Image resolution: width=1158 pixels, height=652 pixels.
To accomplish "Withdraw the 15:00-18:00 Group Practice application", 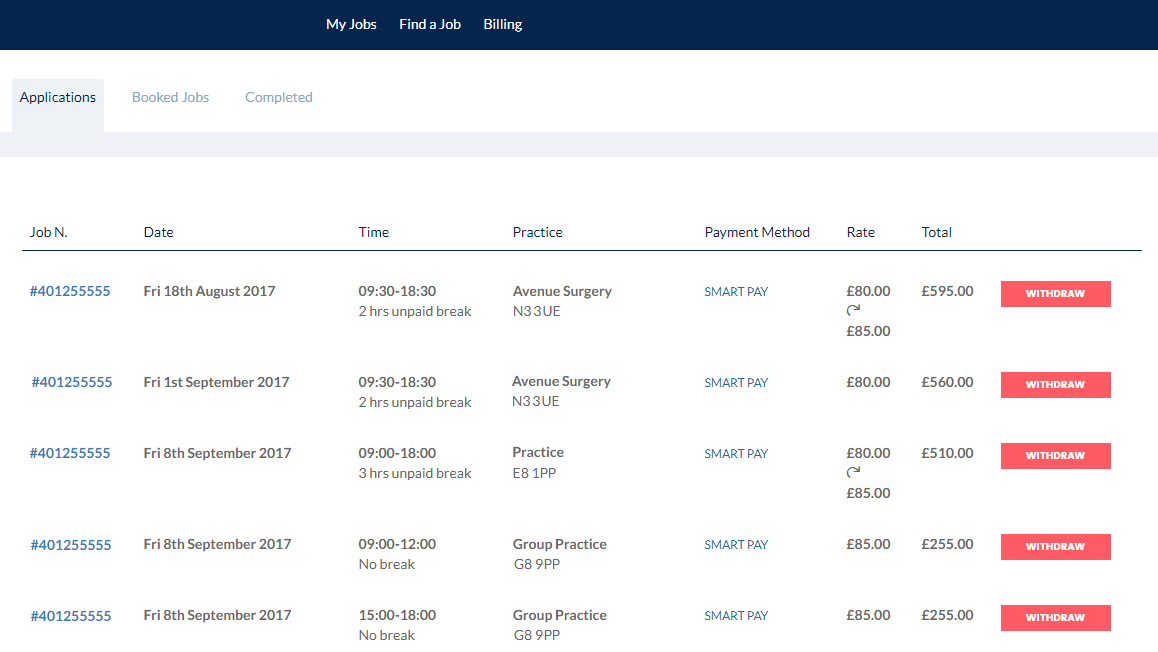I will (x=1055, y=617).
